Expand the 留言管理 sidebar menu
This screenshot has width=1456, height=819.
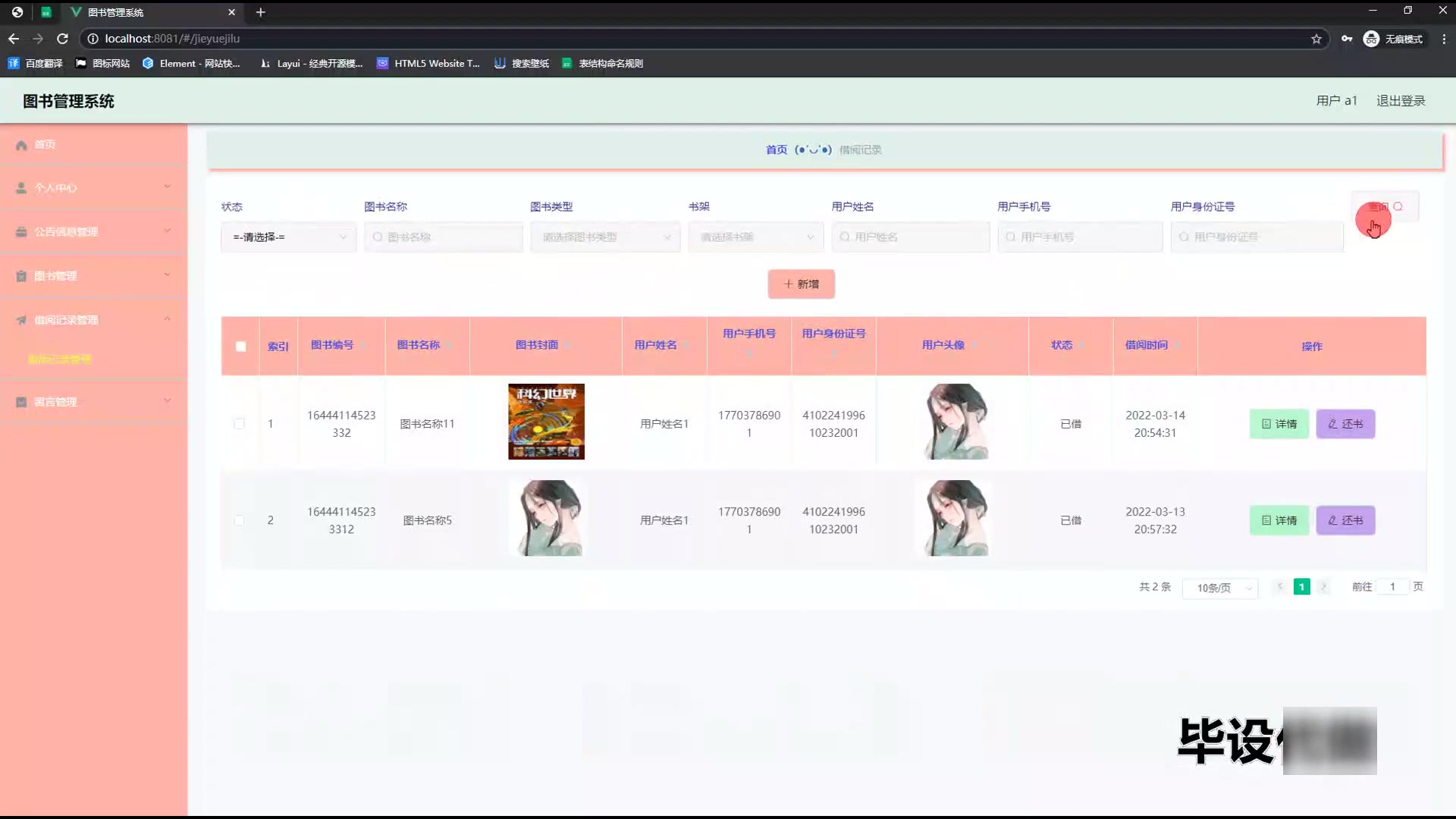[x=93, y=402]
